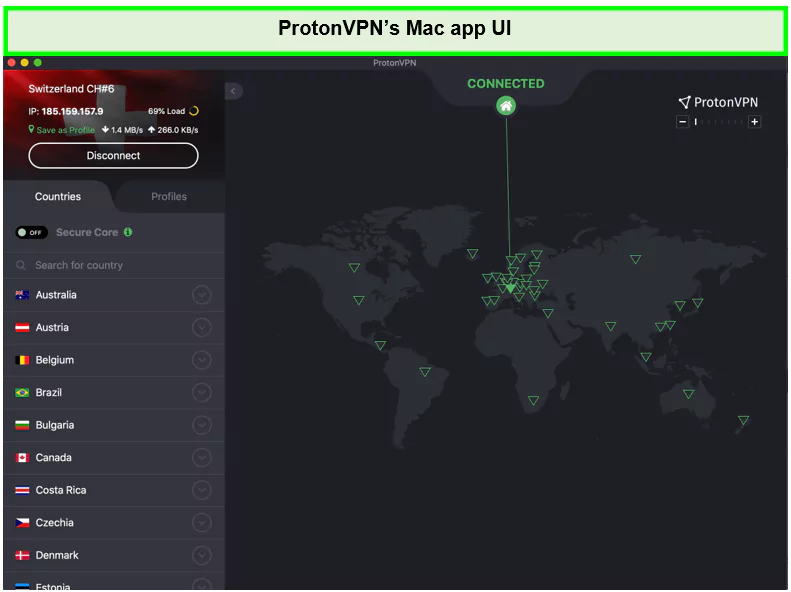The height and width of the screenshot is (592, 791).
Task: Expand the Canada server list
Action: click(x=201, y=457)
